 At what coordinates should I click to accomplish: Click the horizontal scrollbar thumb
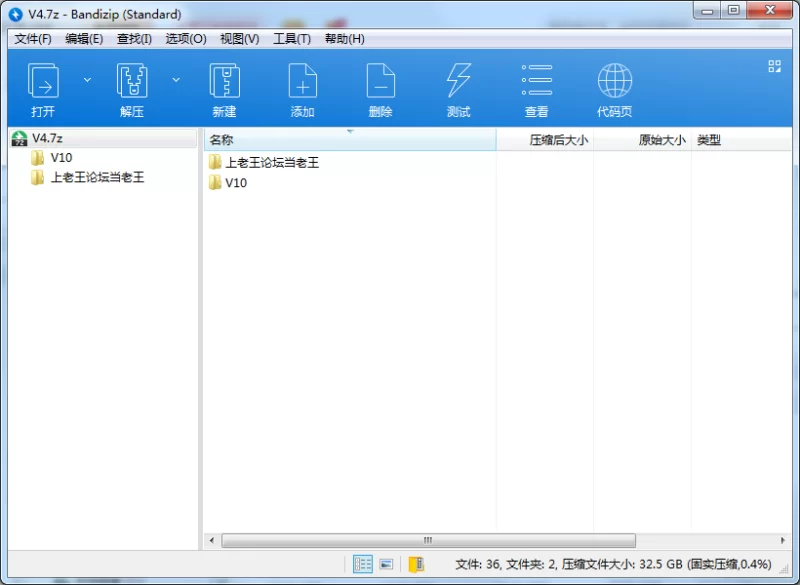[x=429, y=540]
